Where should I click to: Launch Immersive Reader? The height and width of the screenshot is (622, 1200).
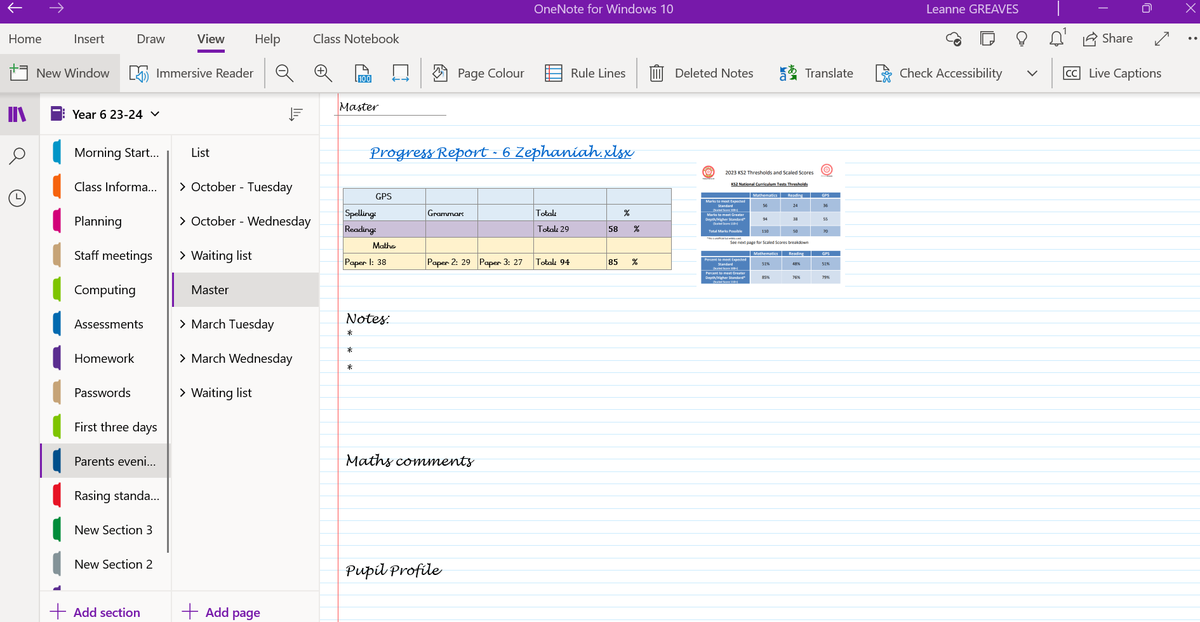click(x=190, y=73)
